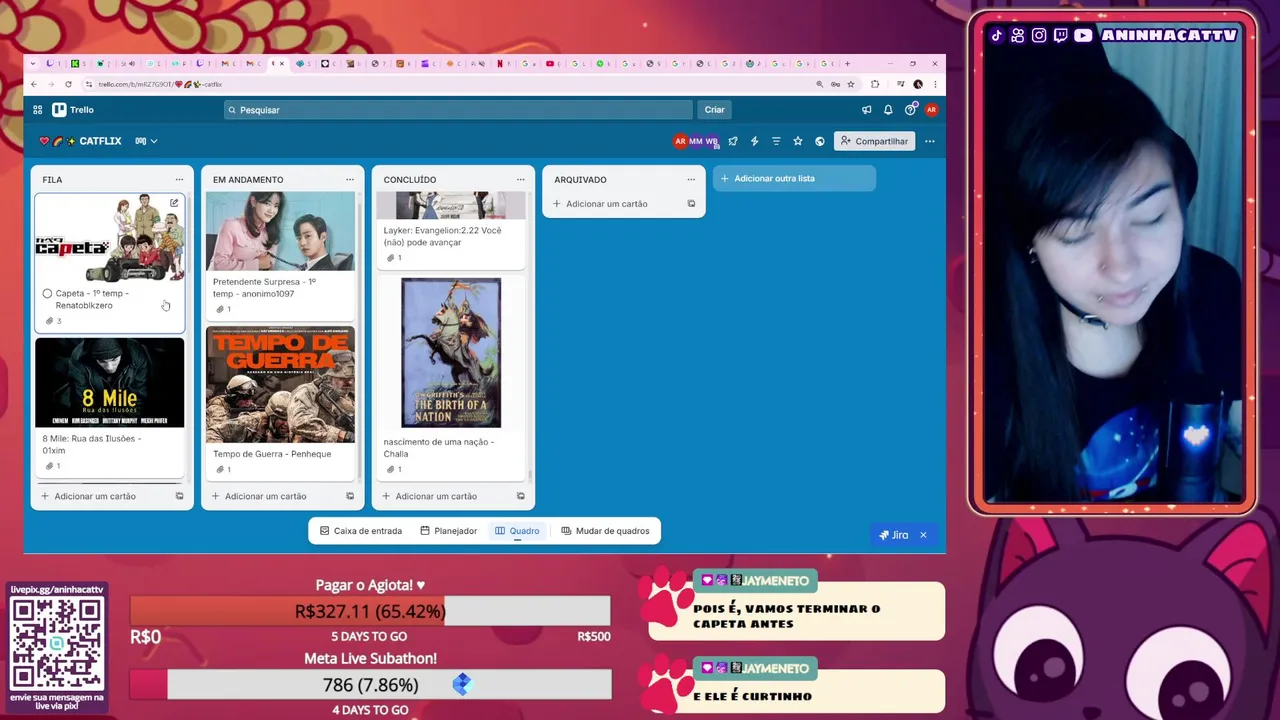Open Mudar de quadros switcher
The height and width of the screenshot is (720, 1280).
[x=606, y=531]
